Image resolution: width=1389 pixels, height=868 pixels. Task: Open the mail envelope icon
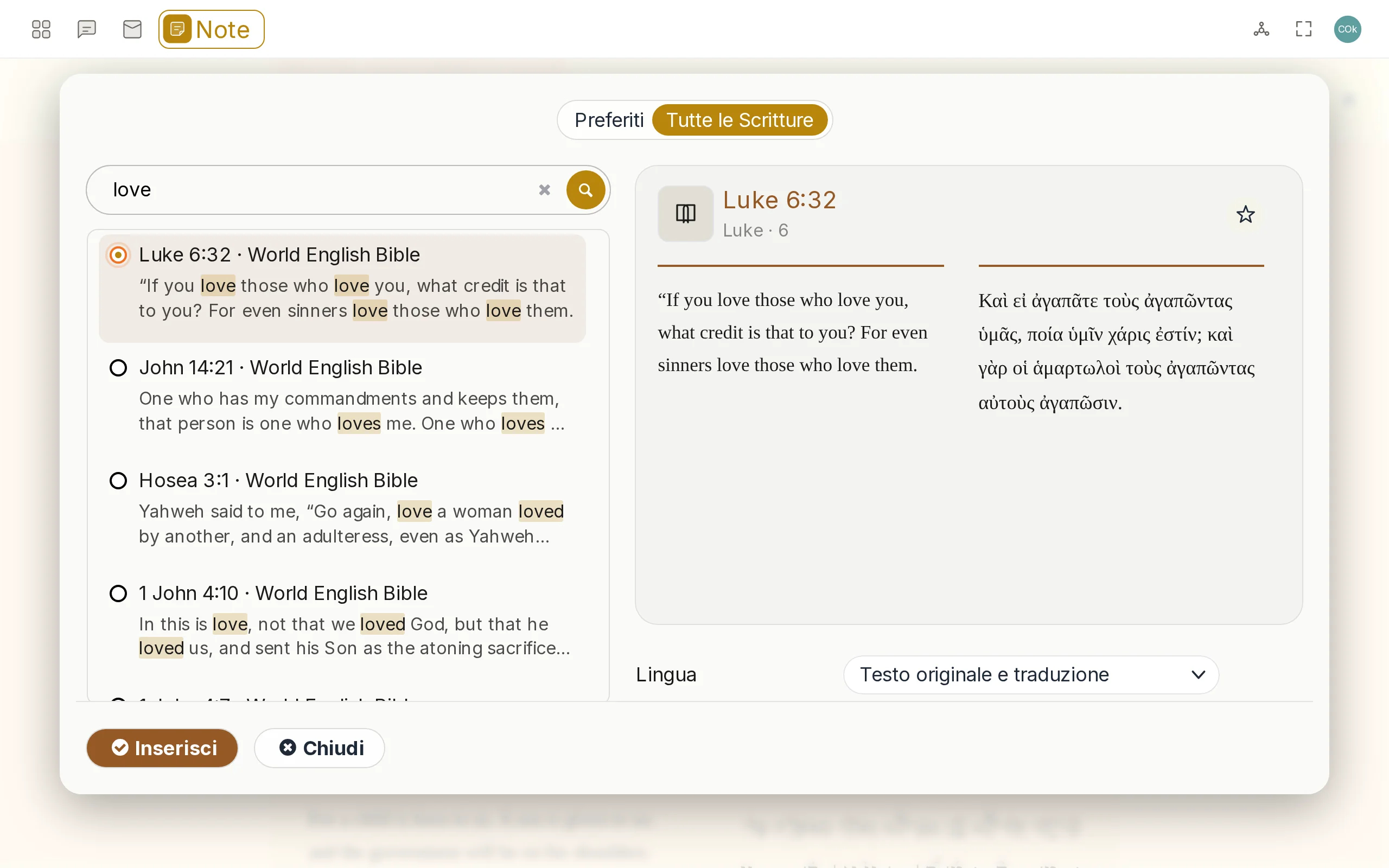[x=132, y=29]
